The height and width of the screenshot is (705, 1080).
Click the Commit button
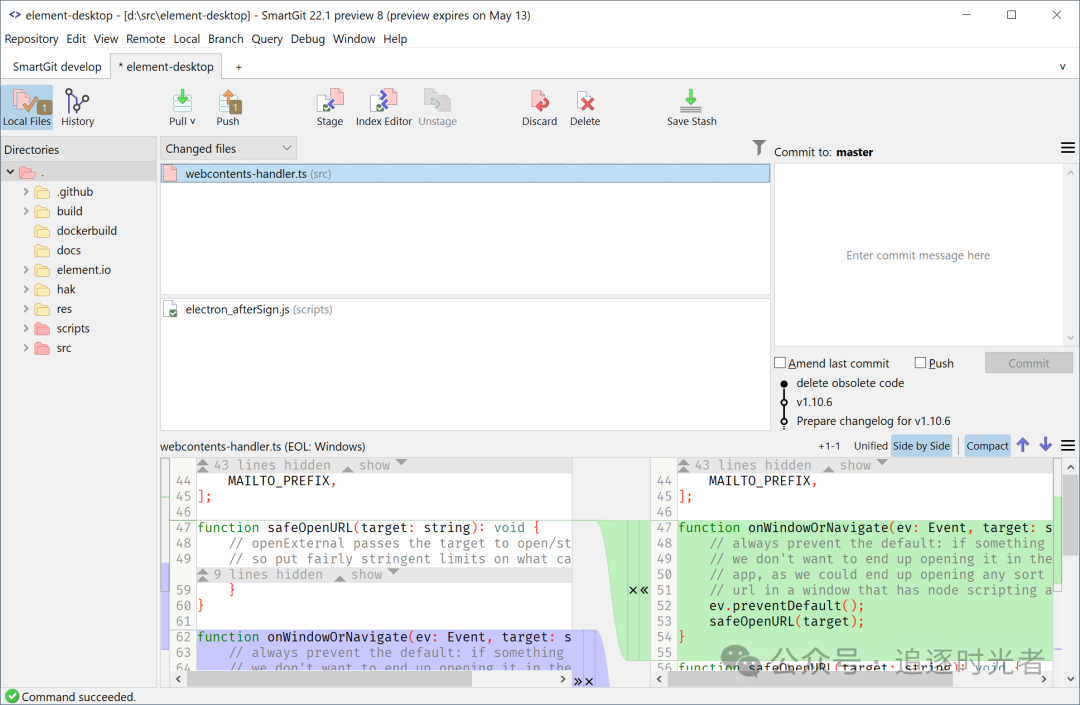[1028, 364]
